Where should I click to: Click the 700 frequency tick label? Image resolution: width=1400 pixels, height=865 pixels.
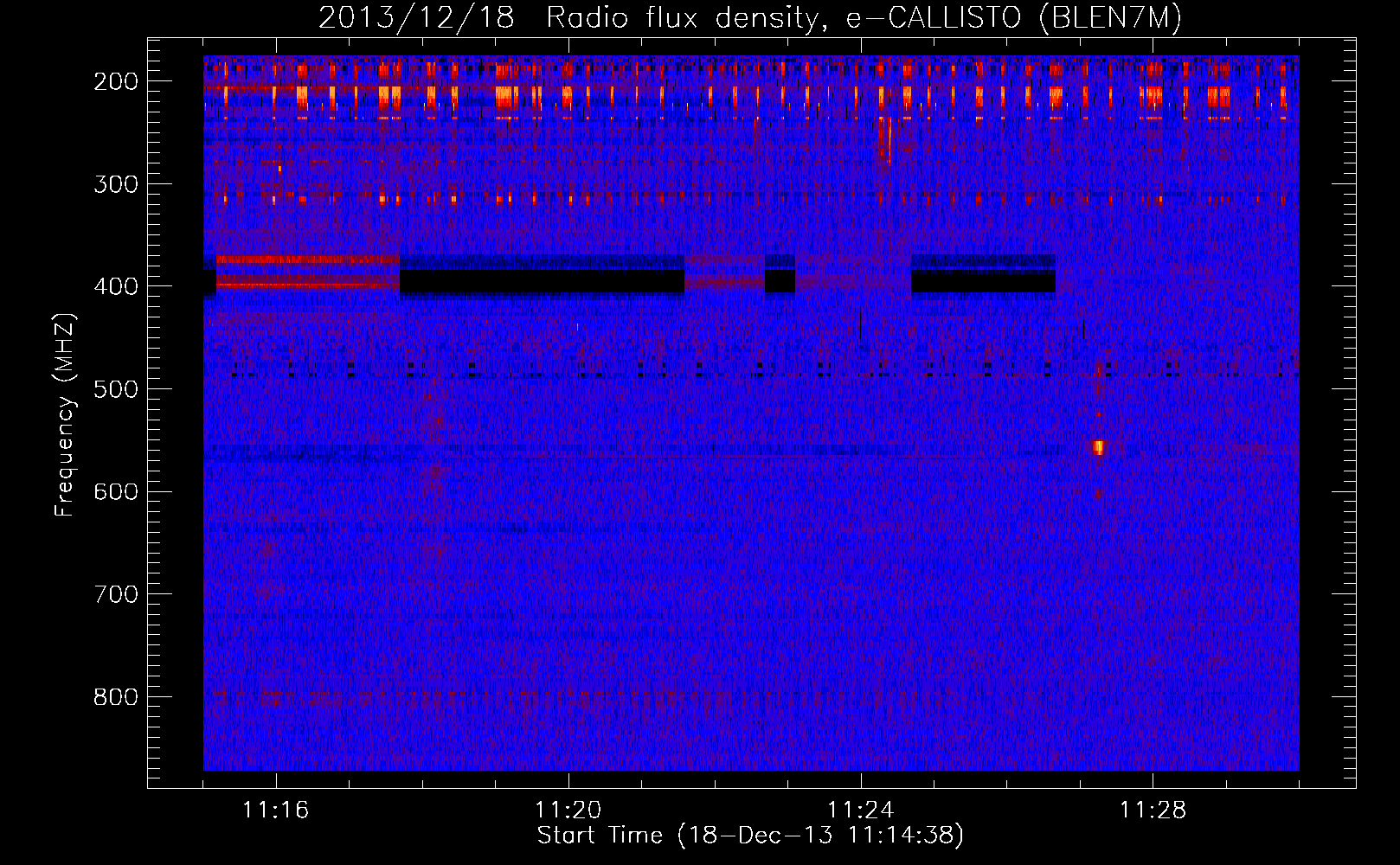(x=116, y=594)
